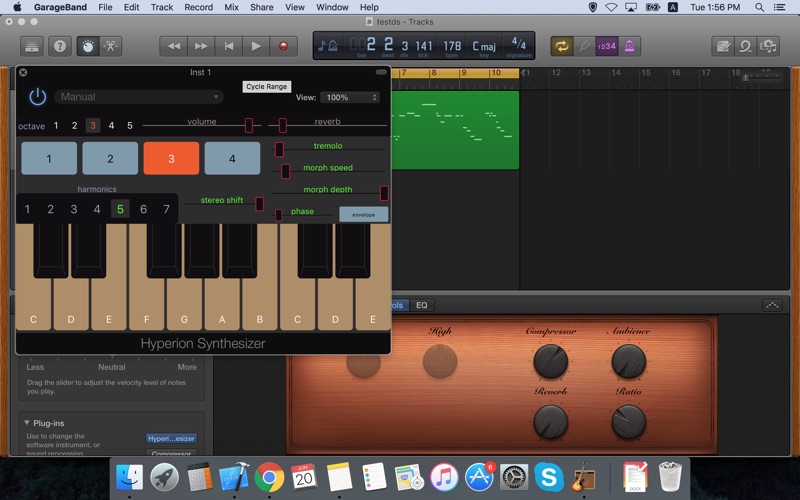Click the Rewind transport button
The width and height of the screenshot is (800, 500).
point(173,46)
